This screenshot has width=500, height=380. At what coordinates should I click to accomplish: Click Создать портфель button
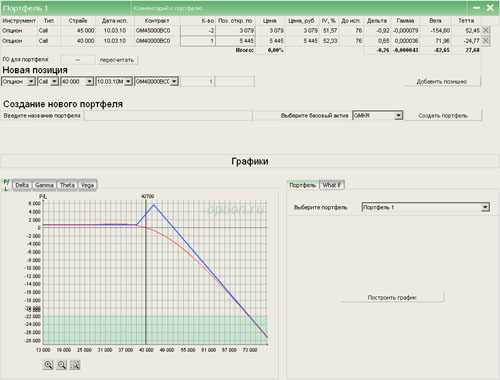[443, 116]
